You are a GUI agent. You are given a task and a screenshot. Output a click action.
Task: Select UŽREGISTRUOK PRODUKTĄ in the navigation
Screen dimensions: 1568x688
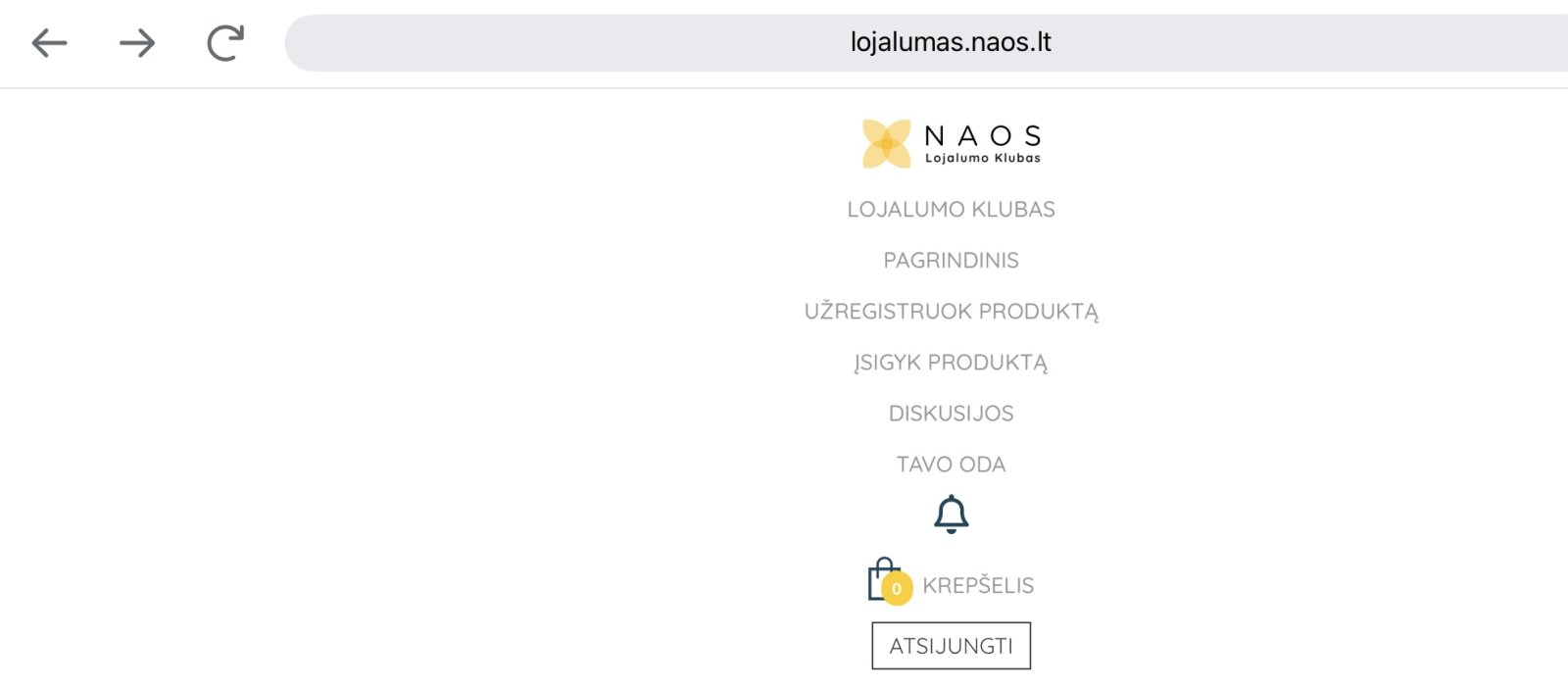pyautogui.click(x=951, y=312)
